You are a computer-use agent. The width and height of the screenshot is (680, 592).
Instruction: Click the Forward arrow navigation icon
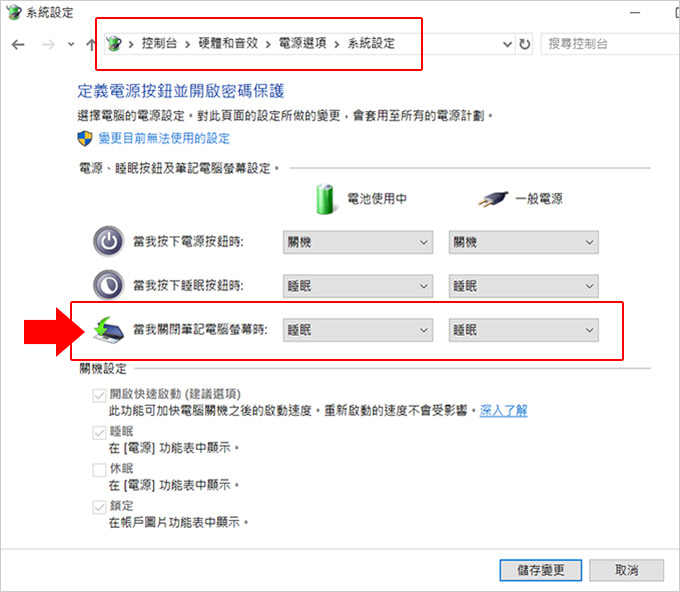tap(48, 44)
